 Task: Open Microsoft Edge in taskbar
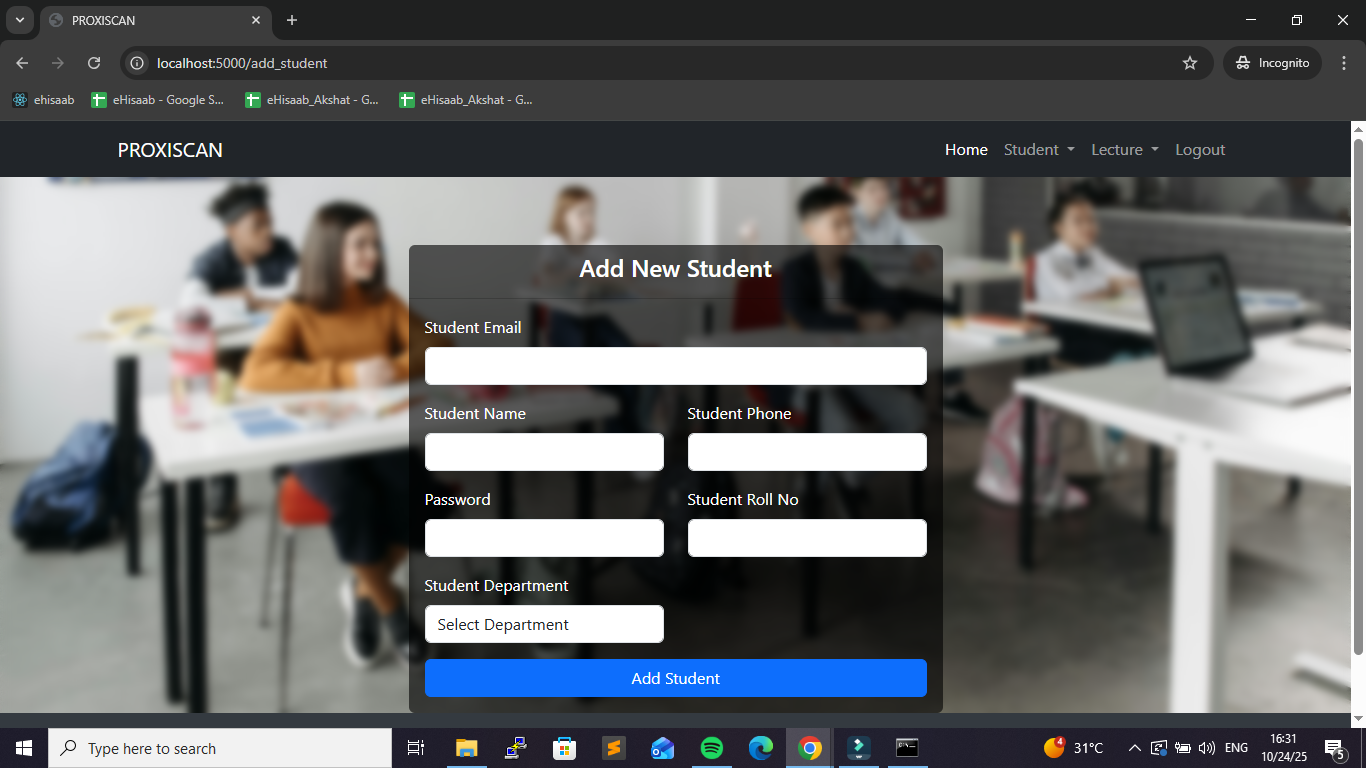tap(761, 748)
